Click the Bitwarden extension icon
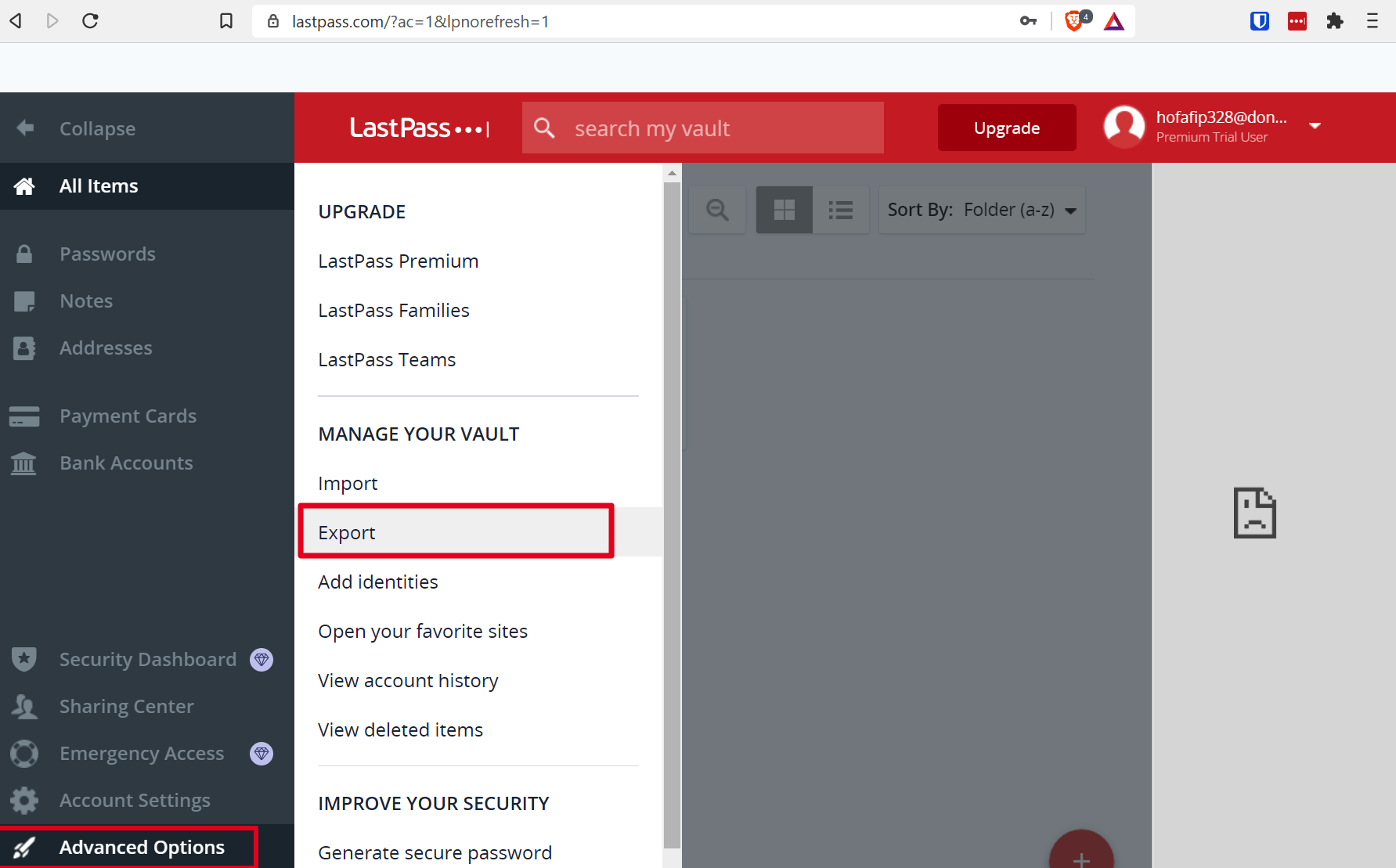This screenshot has height=868, width=1396. [x=1259, y=21]
